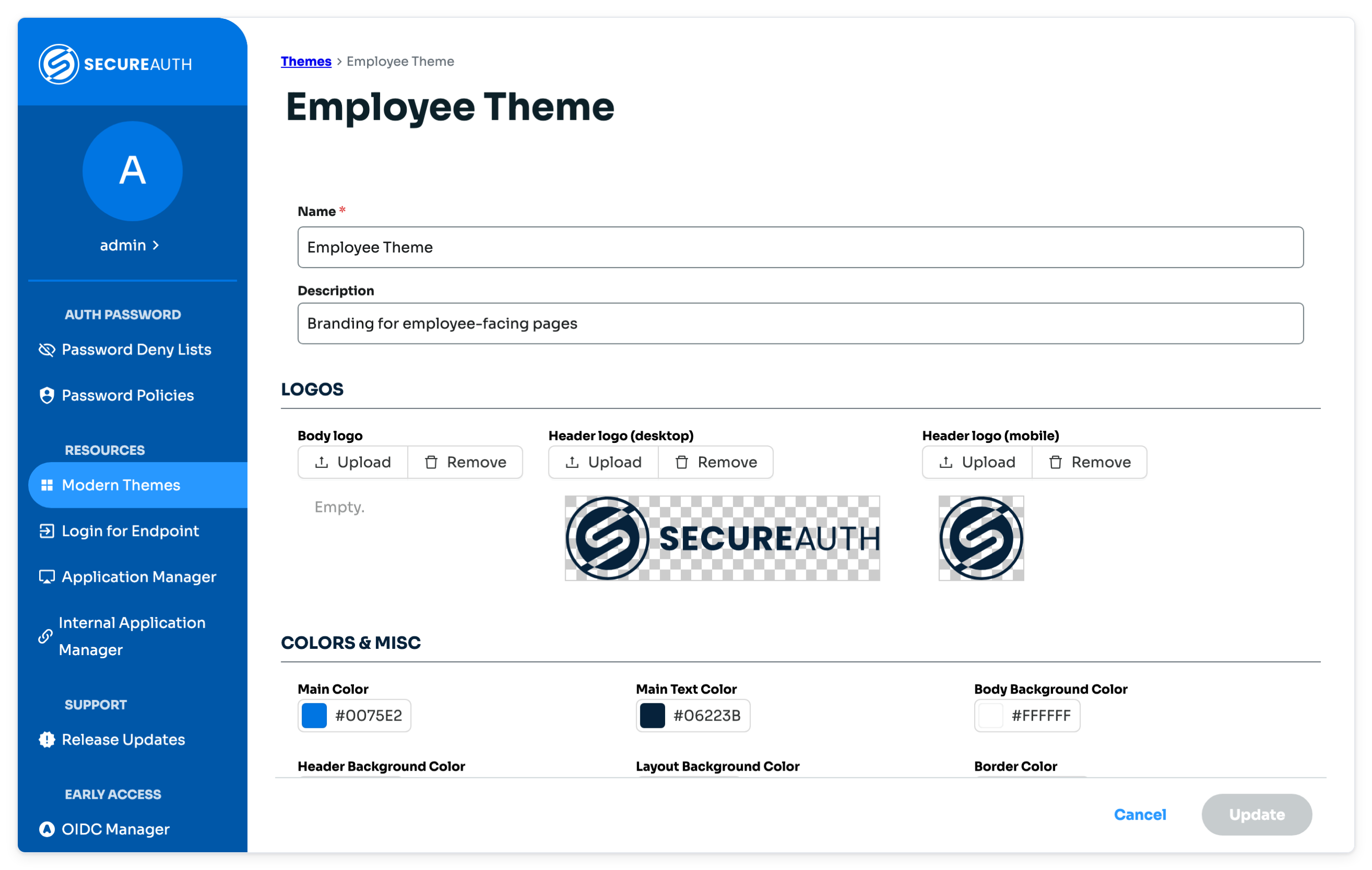
Task: Focus the Description input field
Action: (x=801, y=324)
